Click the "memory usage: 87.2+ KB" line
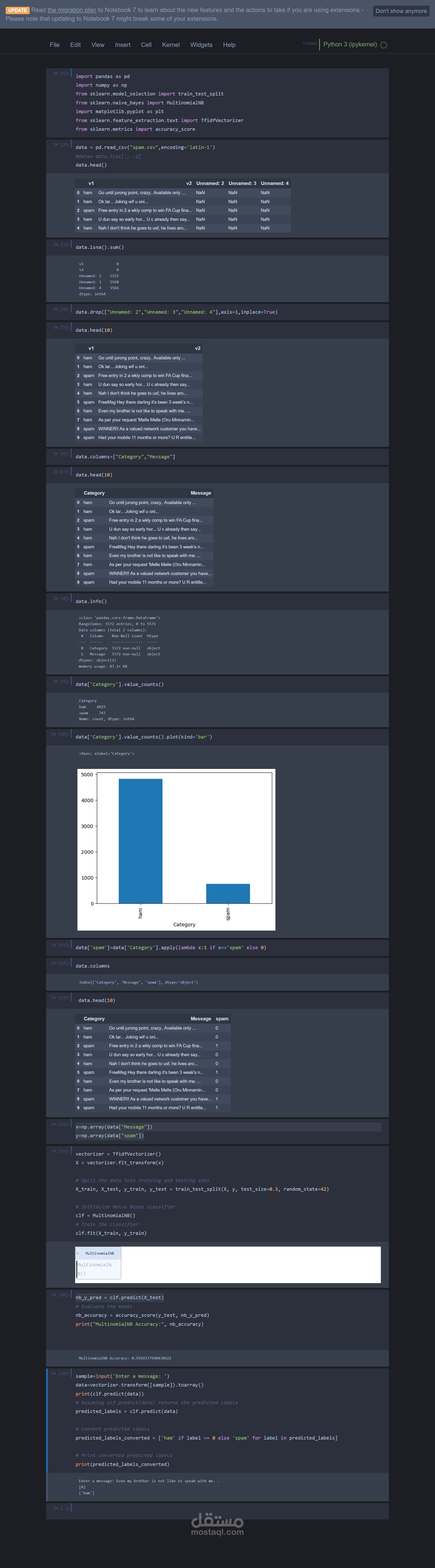435x1568 pixels. [x=103, y=666]
